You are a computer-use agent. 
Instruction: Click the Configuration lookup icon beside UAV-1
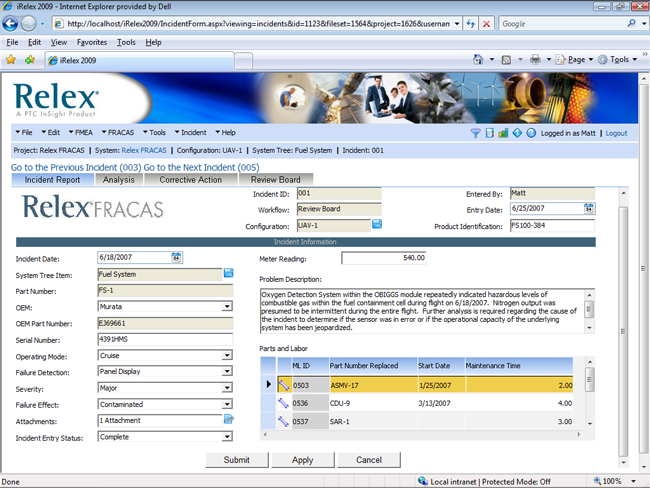tap(377, 224)
